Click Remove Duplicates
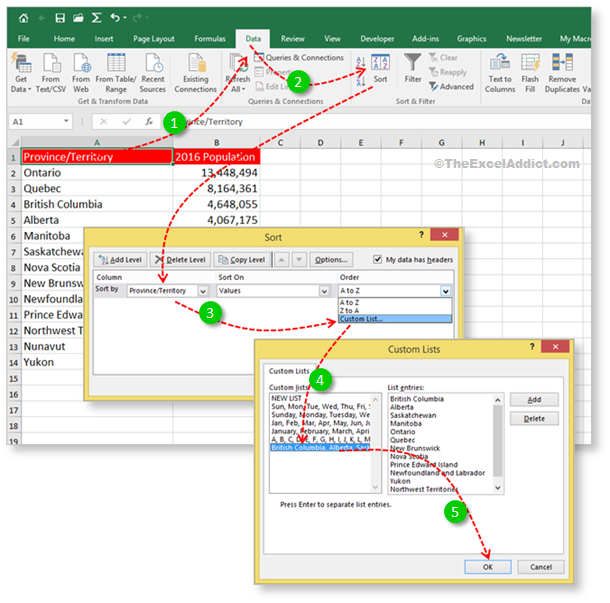This screenshot has height=603, width=610. point(562,74)
